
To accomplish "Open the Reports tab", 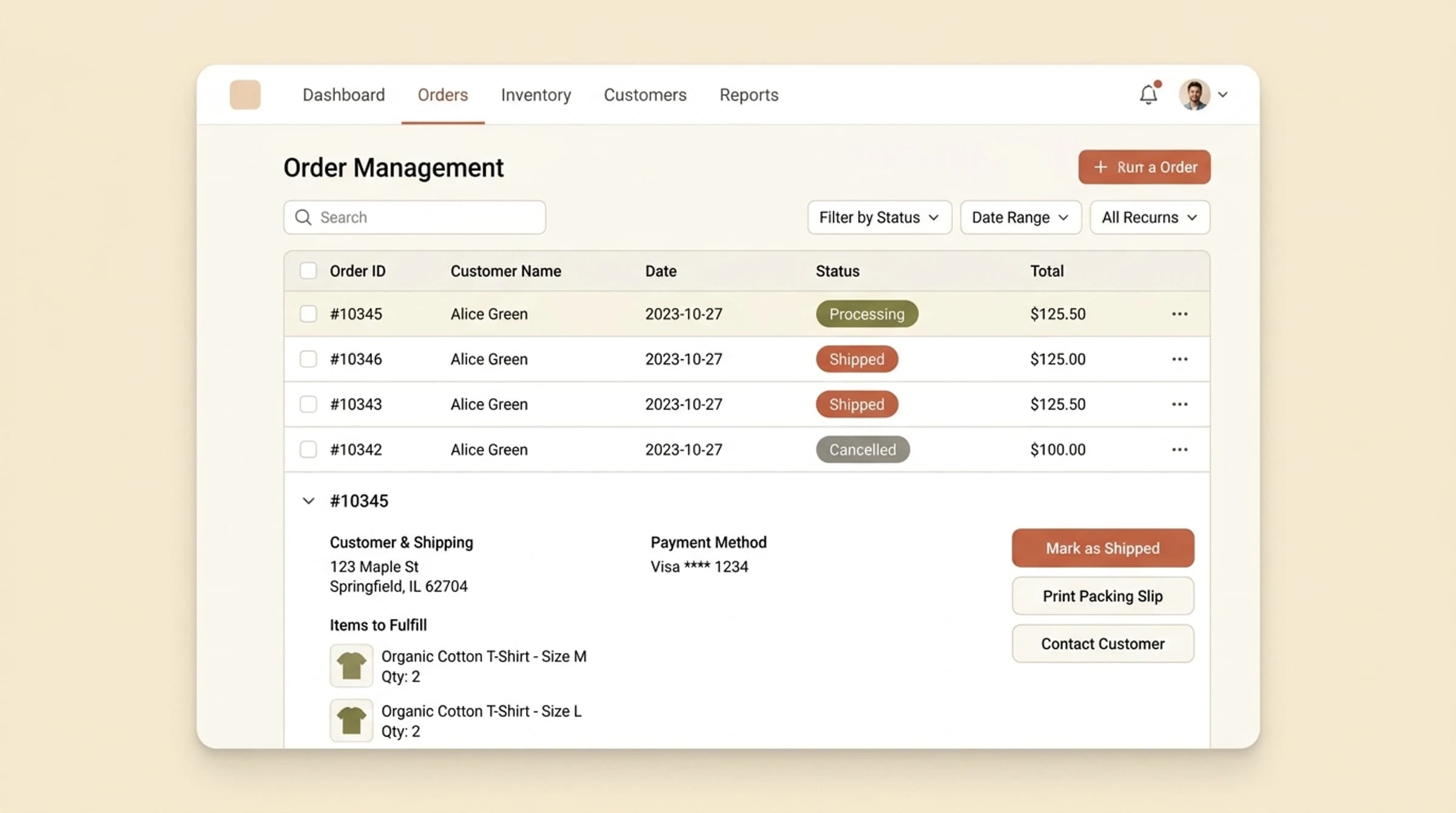I will 749,95.
